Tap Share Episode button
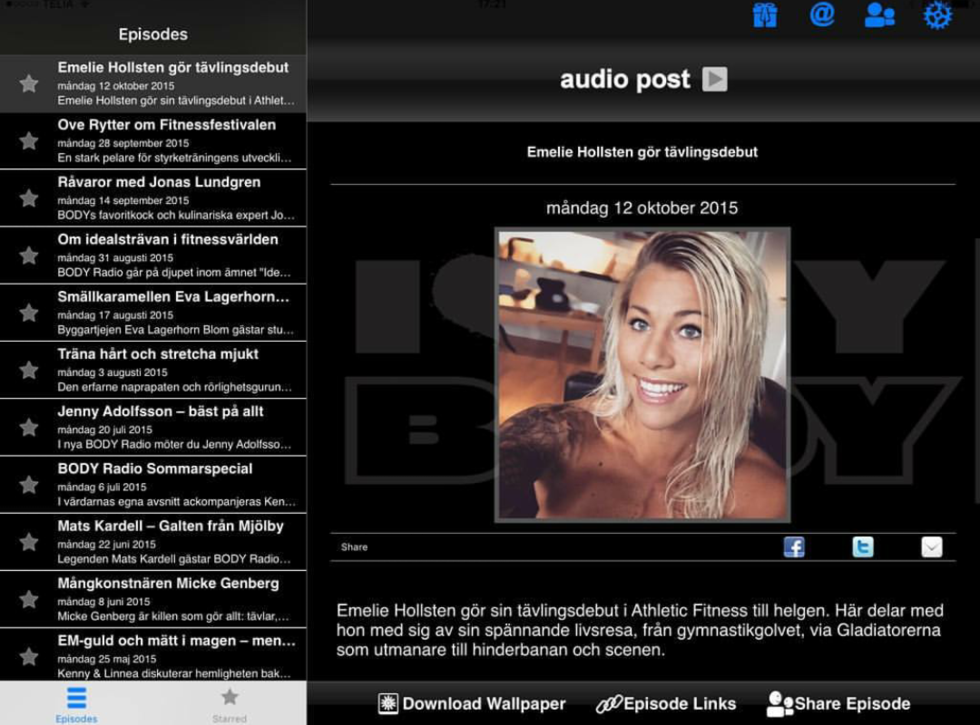Image resolution: width=980 pixels, height=725 pixels. tap(838, 704)
